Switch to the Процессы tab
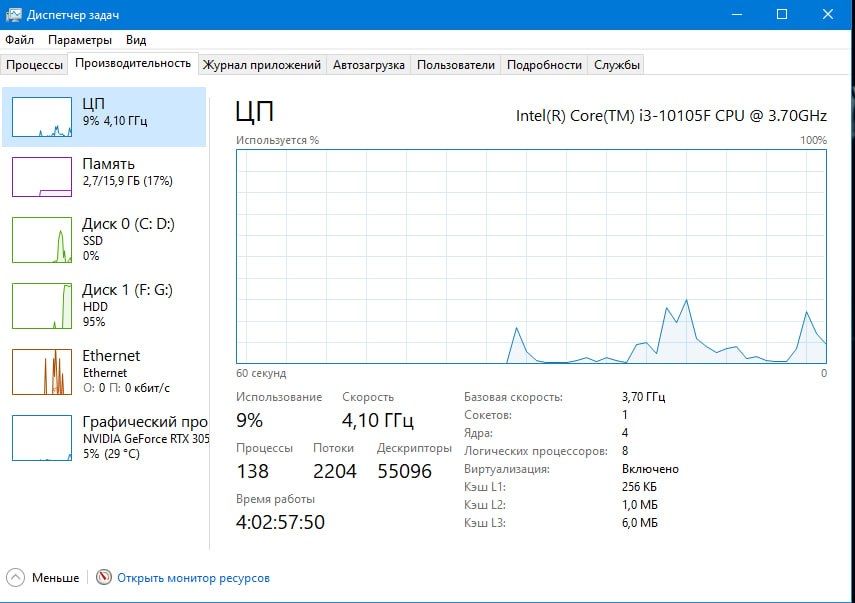Screen dimensions: 855x603 coord(34,65)
